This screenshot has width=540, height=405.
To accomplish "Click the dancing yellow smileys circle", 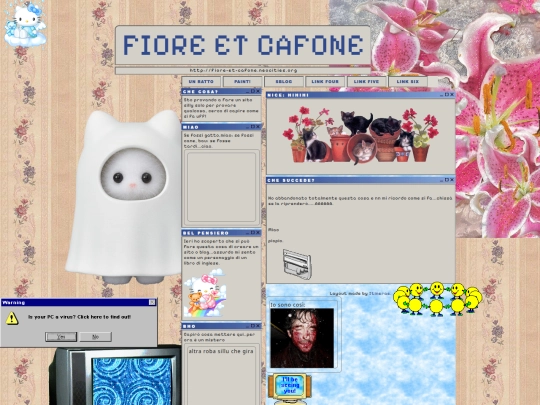I will coord(437,299).
